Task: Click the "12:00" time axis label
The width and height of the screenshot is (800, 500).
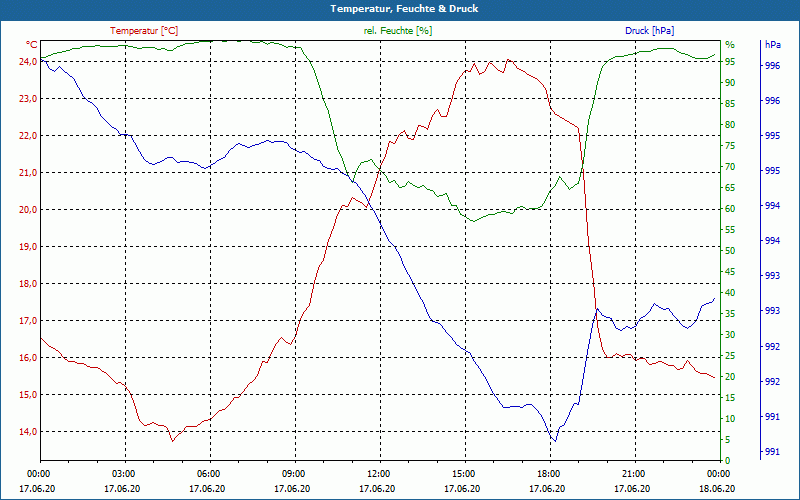Action: coord(380,473)
